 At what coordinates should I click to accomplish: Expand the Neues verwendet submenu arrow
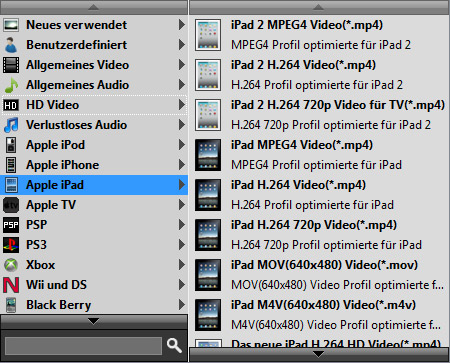tap(182, 25)
